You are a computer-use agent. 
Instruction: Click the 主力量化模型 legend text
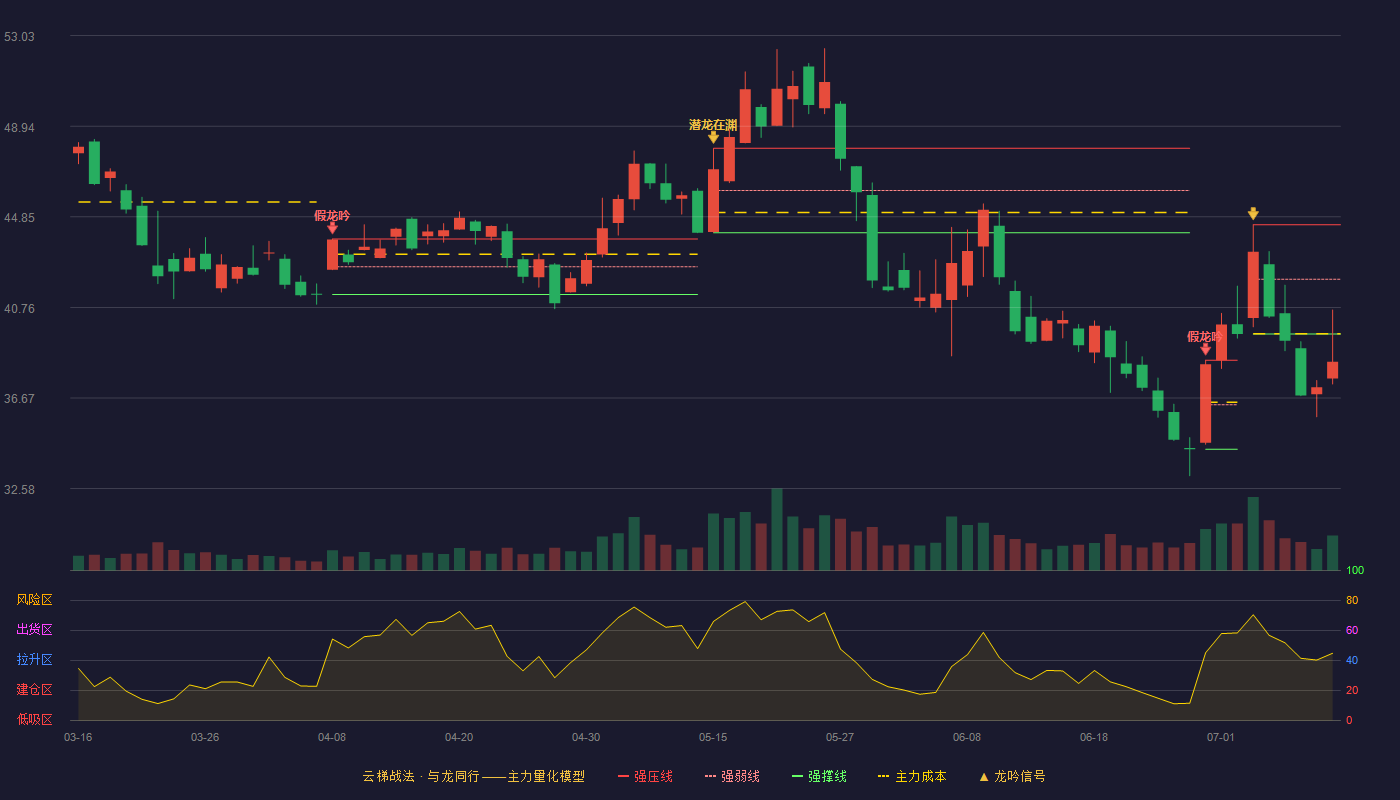pyautogui.click(x=546, y=776)
